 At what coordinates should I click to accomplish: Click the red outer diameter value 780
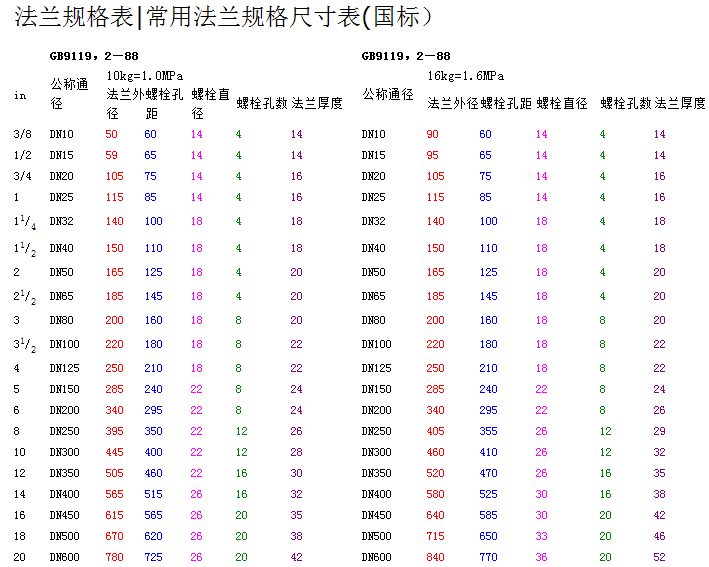coord(115,557)
